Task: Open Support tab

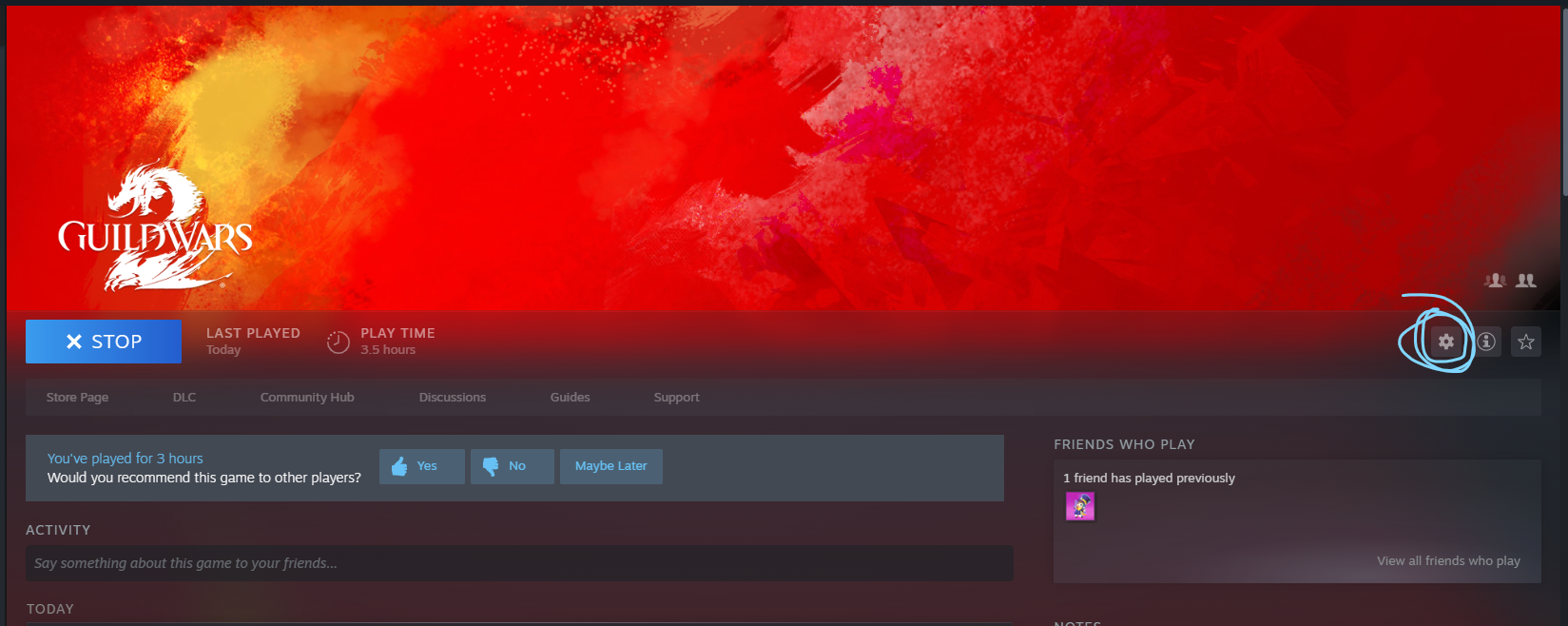Action: point(677,398)
